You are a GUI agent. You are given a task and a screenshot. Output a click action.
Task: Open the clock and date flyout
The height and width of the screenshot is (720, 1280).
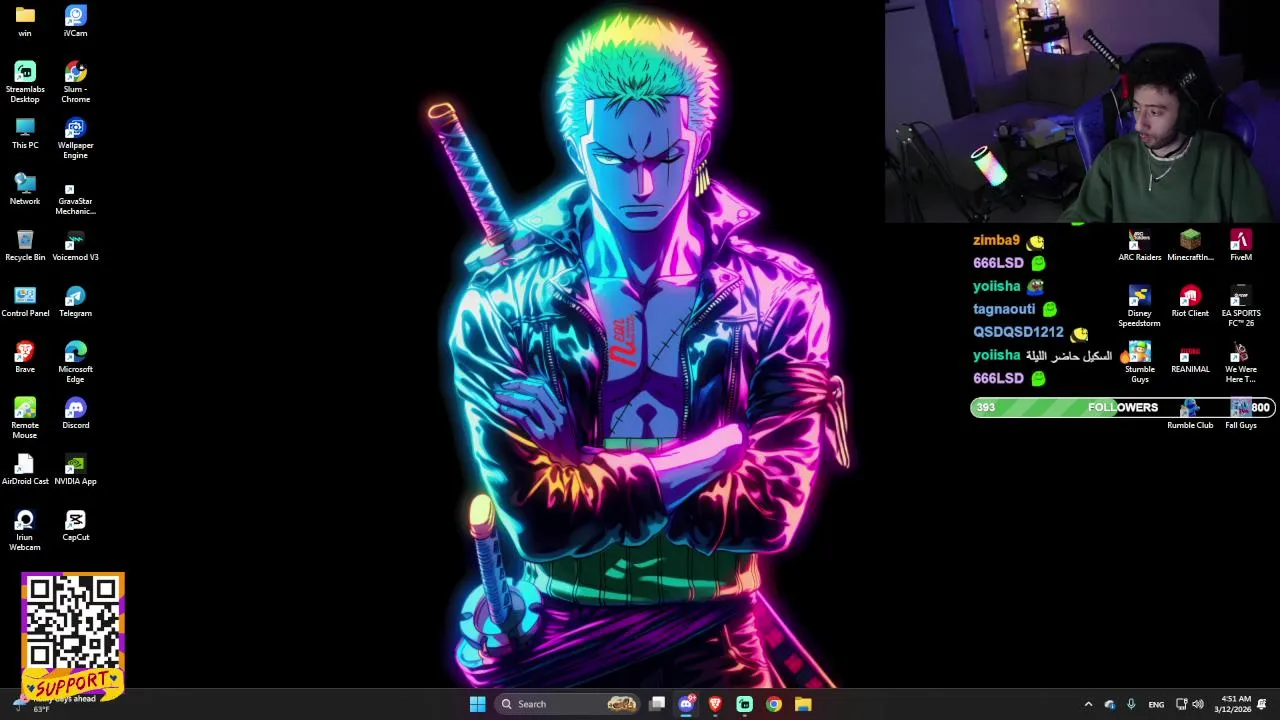tap(1232, 704)
